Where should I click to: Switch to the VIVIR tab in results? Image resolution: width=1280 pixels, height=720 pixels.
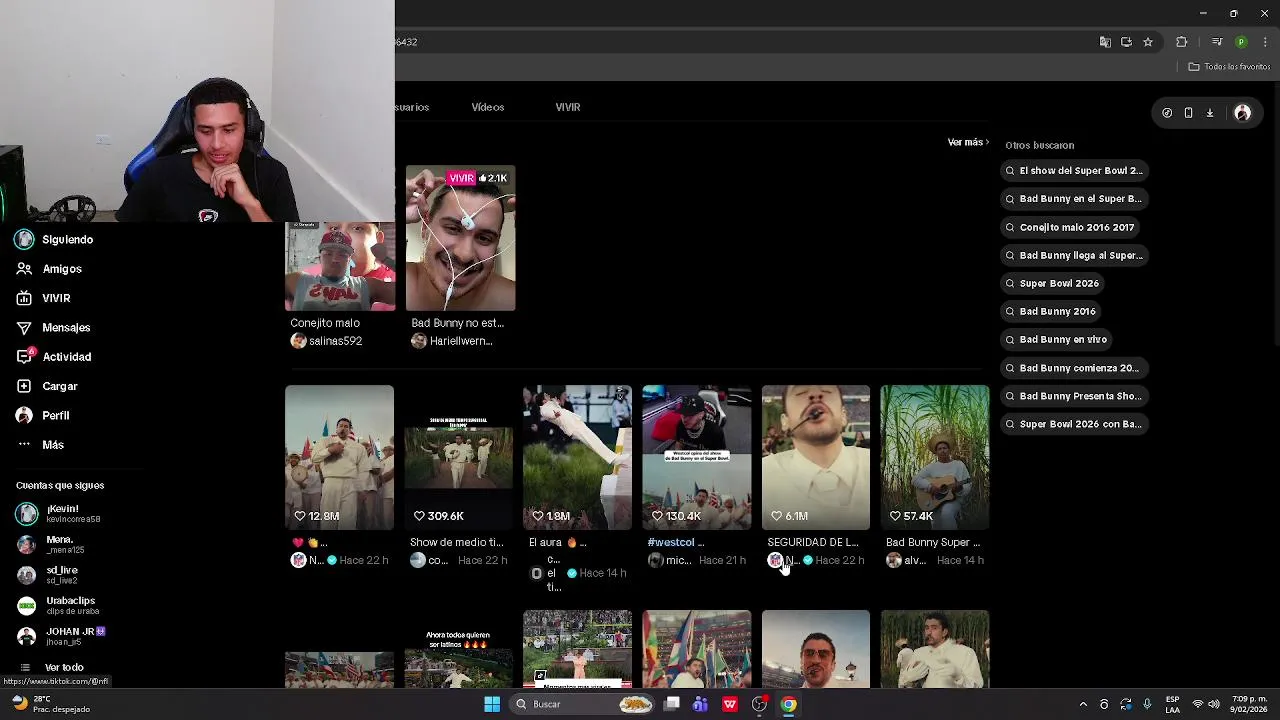pos(568,107)
